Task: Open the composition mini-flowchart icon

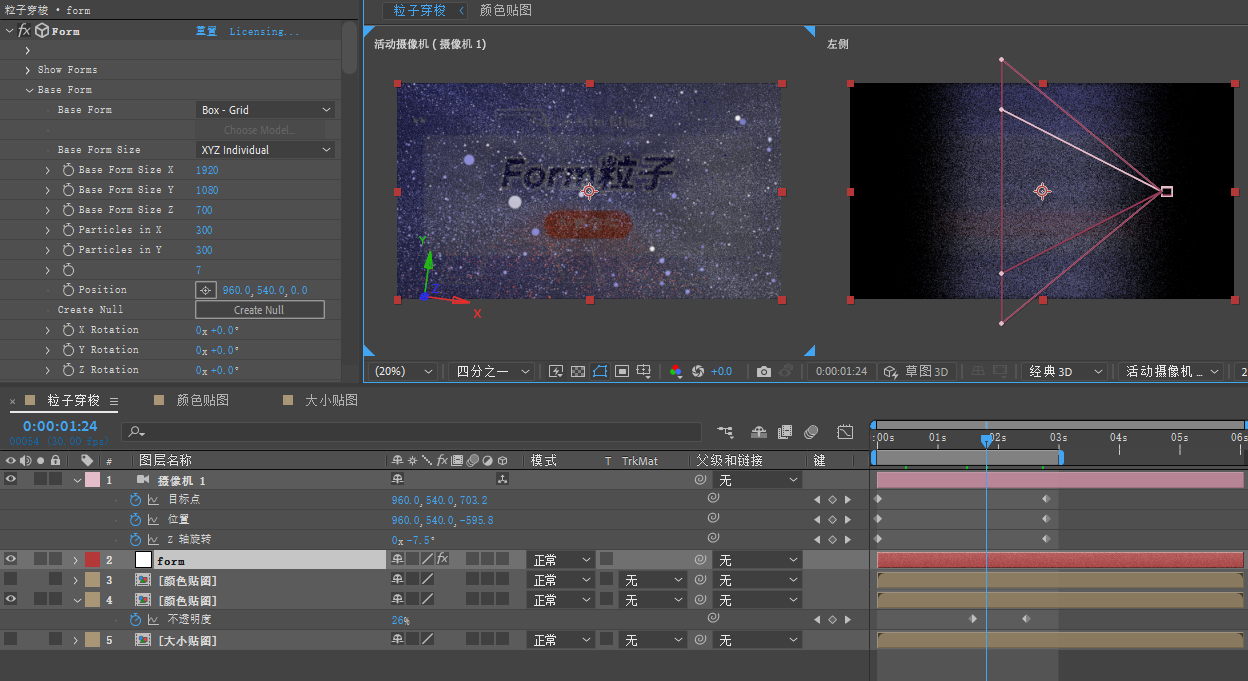Action: click(x=725, y=432)
